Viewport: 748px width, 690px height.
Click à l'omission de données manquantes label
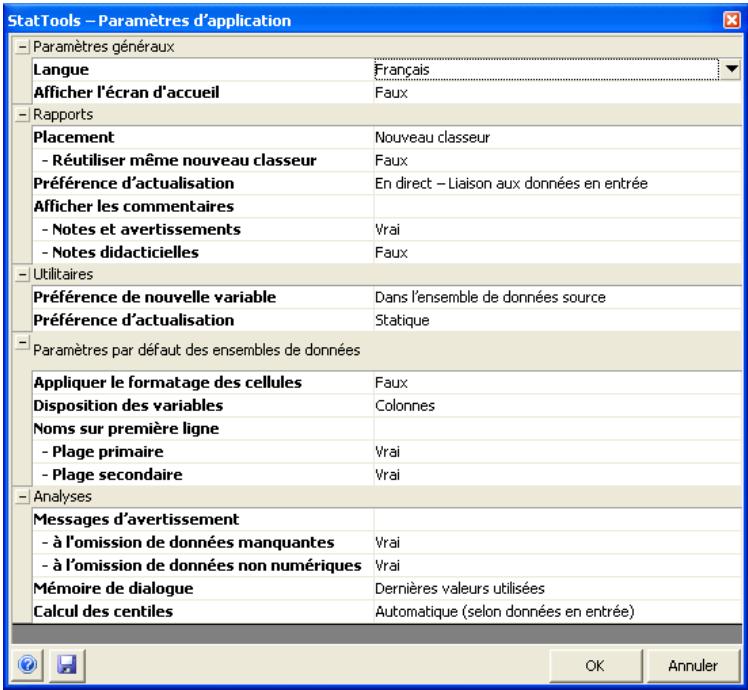click(x=188, y=543)
